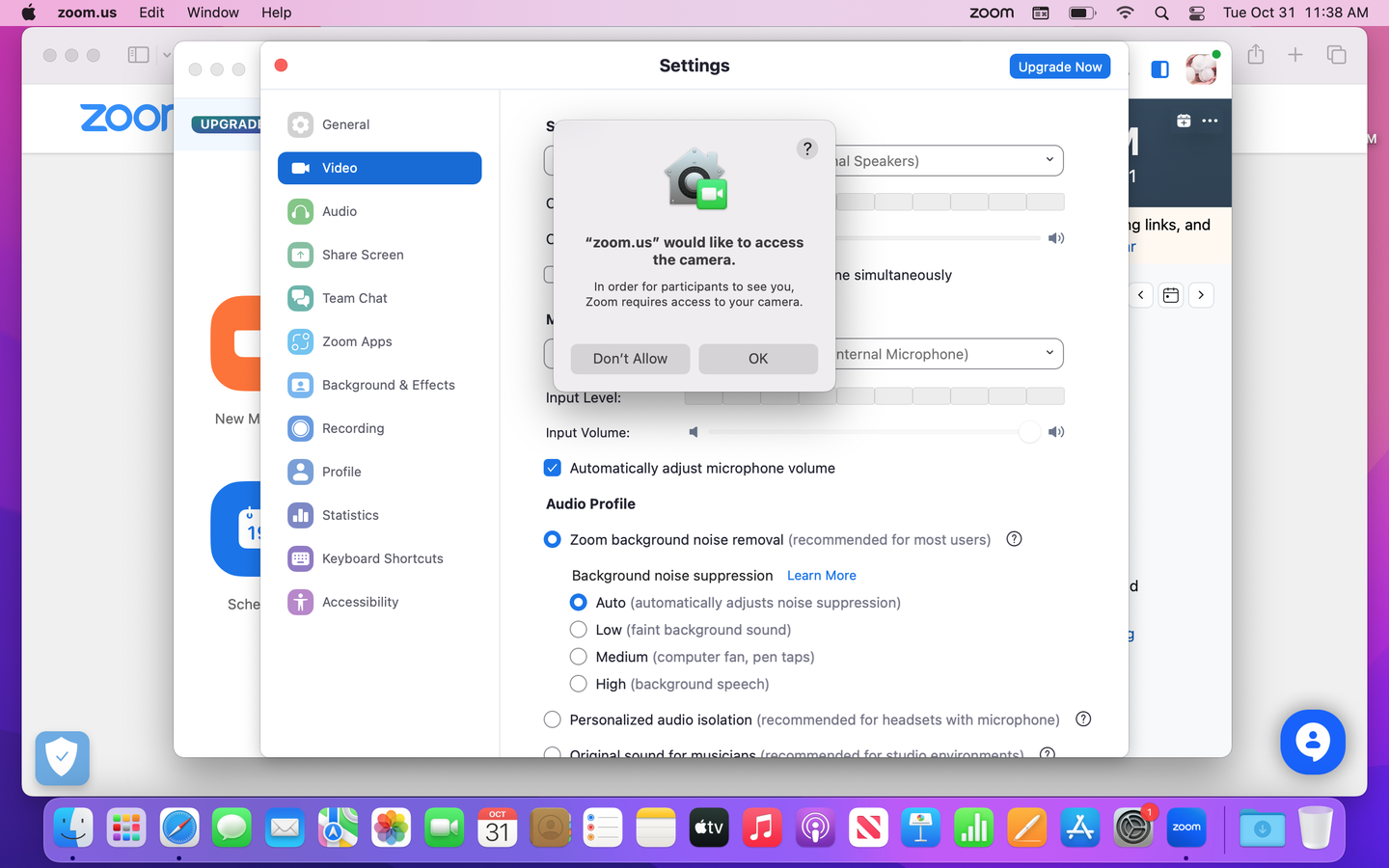
Task: Open Share Screen settings
Action: coord(363,255)
